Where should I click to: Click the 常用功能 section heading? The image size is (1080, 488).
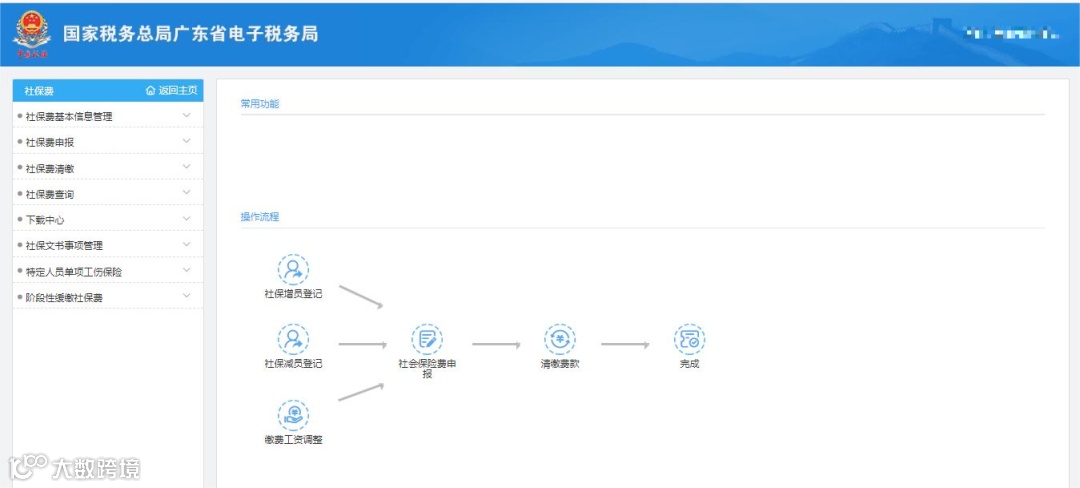[x=260, y=104]
